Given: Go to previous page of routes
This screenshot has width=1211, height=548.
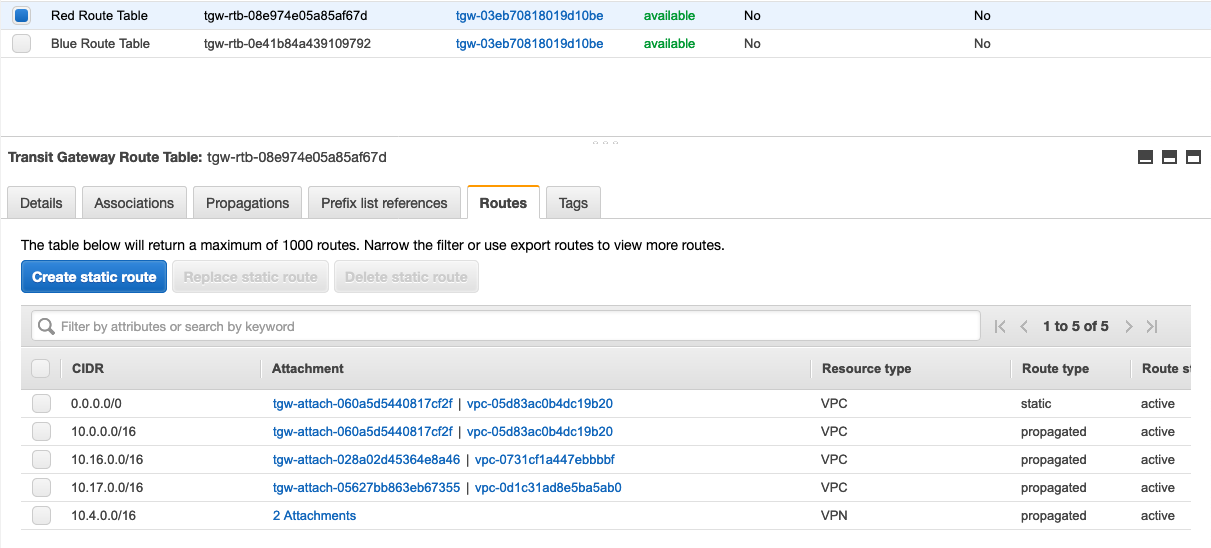Looking at the screenshot, I should coord(1024,326).
